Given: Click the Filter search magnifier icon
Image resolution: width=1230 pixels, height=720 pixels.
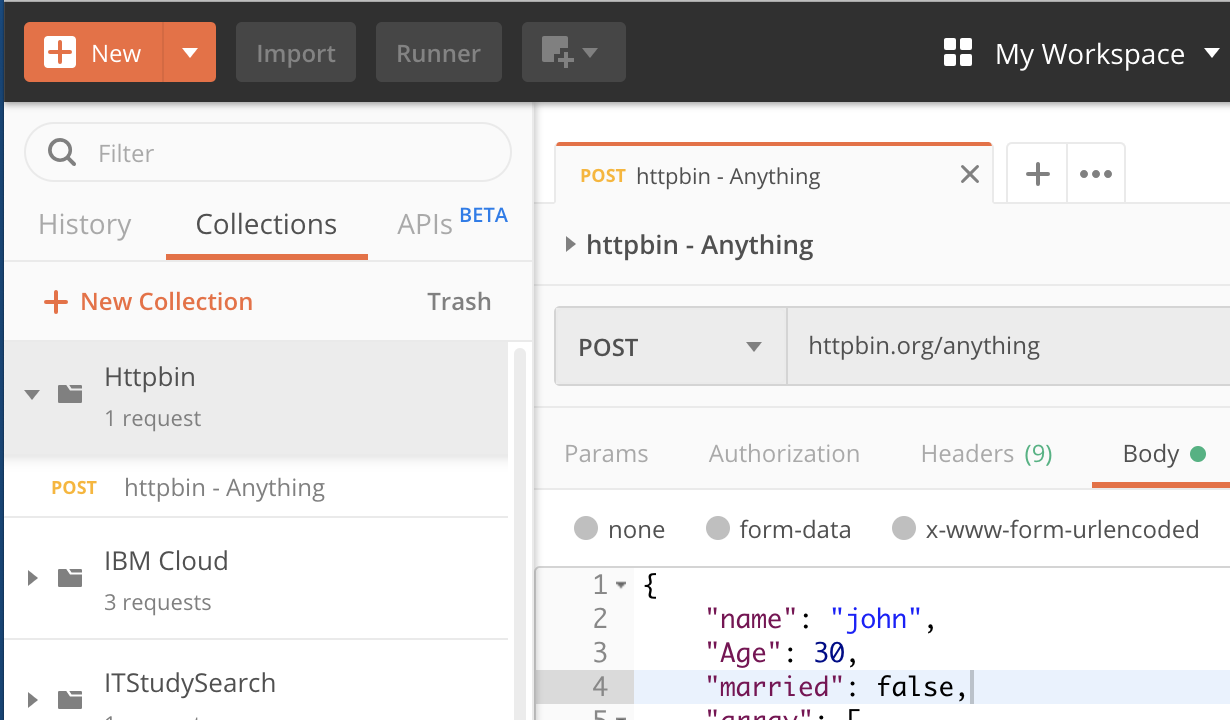Looking at the screenshot, I should tap(62, 153).
